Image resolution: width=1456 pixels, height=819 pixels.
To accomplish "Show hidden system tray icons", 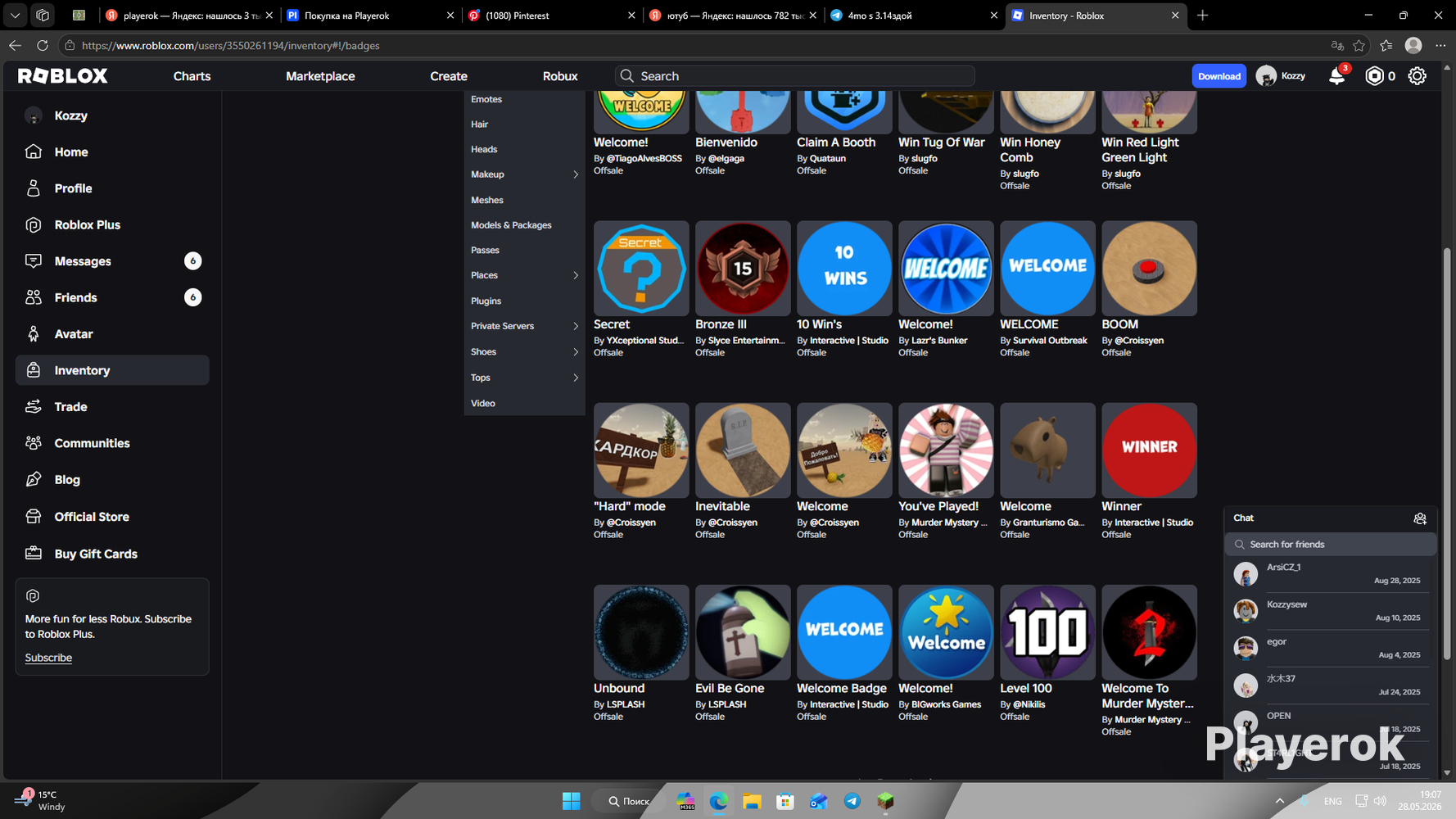I will 1279,801.
